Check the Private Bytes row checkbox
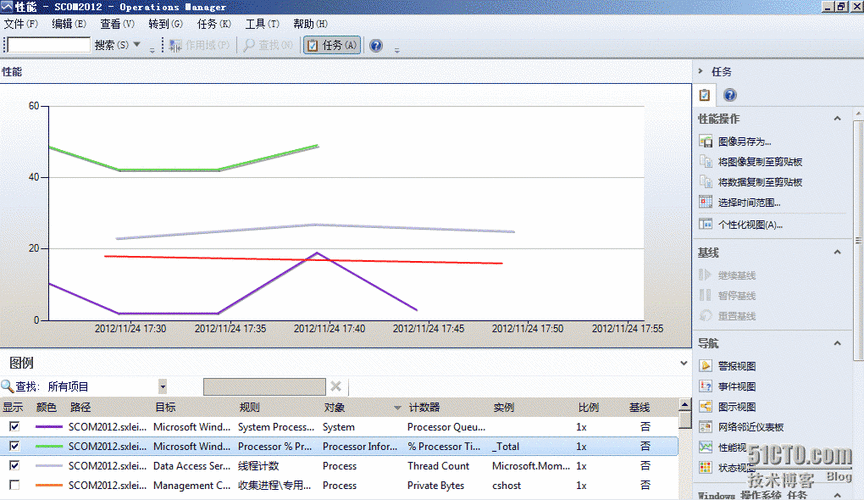Viewport: 864px width, 500px height. coord(15,485)
